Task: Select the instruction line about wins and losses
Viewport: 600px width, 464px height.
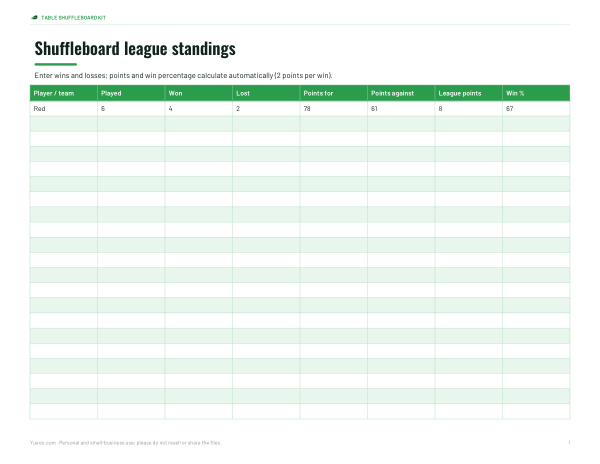Action: click(183, 75)
